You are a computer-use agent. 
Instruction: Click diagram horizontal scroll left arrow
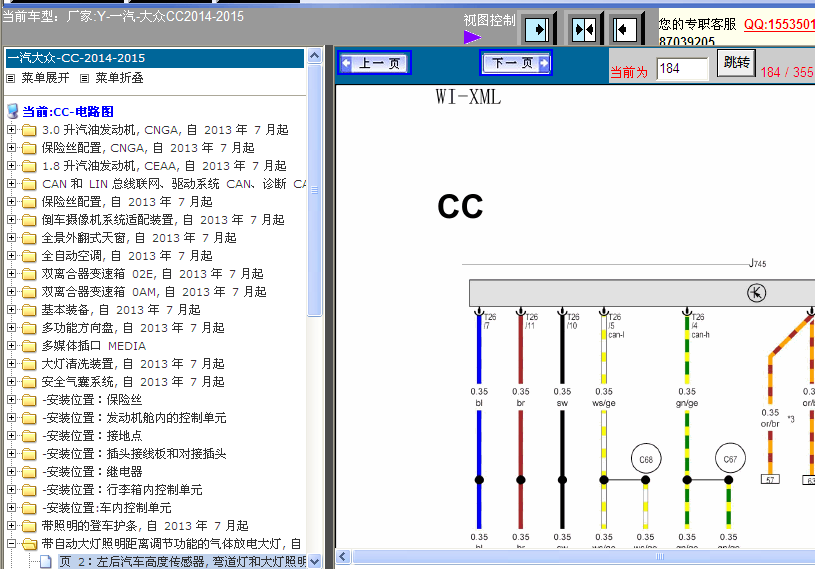point(343,557)
